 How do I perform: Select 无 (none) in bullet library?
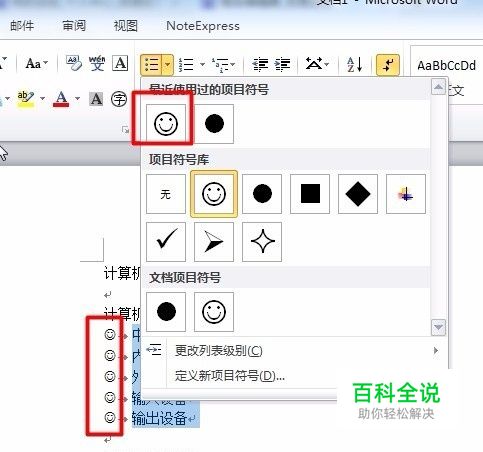coord(166,194)
